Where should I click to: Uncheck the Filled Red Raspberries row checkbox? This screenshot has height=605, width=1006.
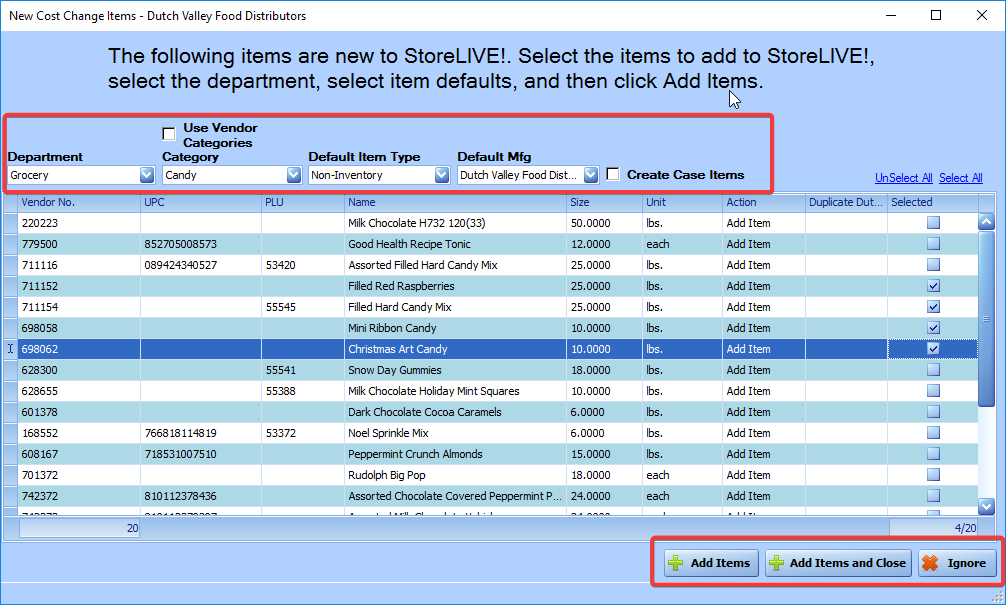933,286
